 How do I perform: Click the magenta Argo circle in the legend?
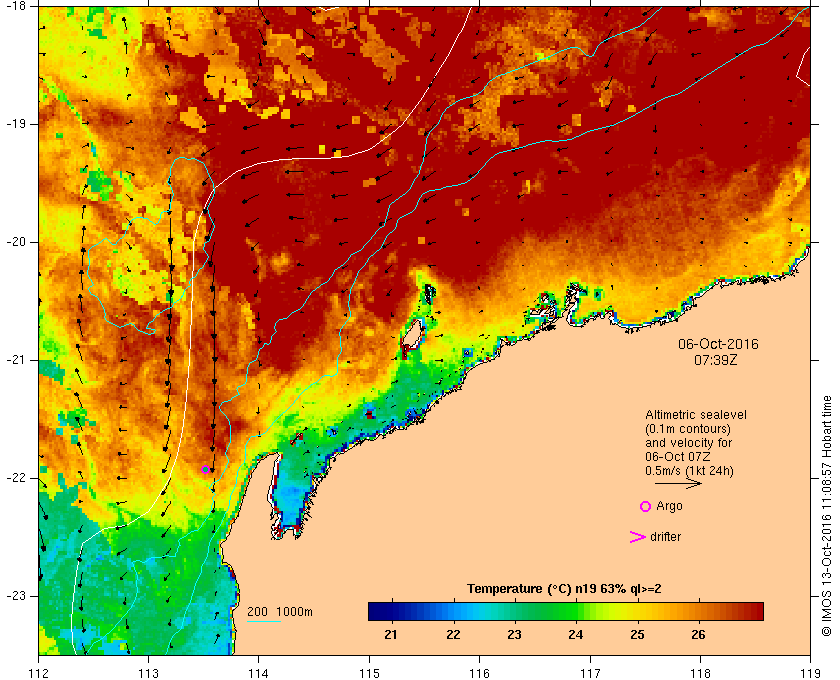[x=645, y=506]
